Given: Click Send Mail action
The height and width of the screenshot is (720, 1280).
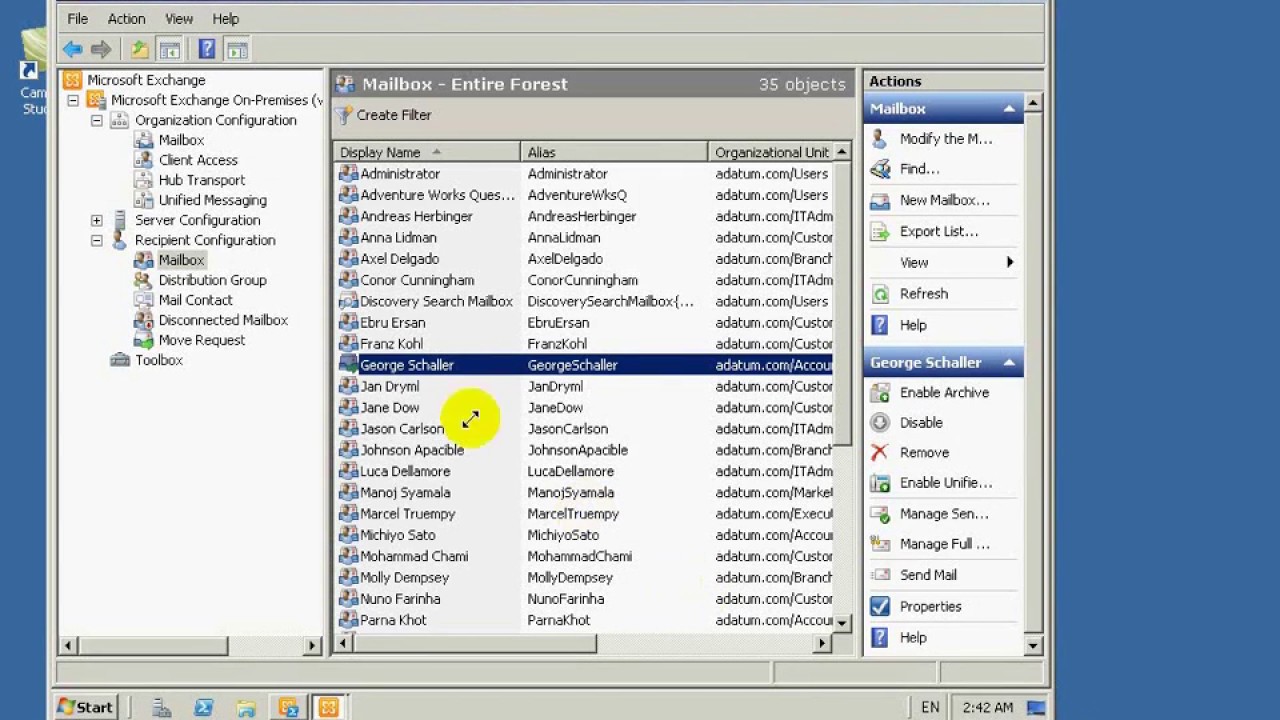Looking at the screenshot, I should point(928,575).
